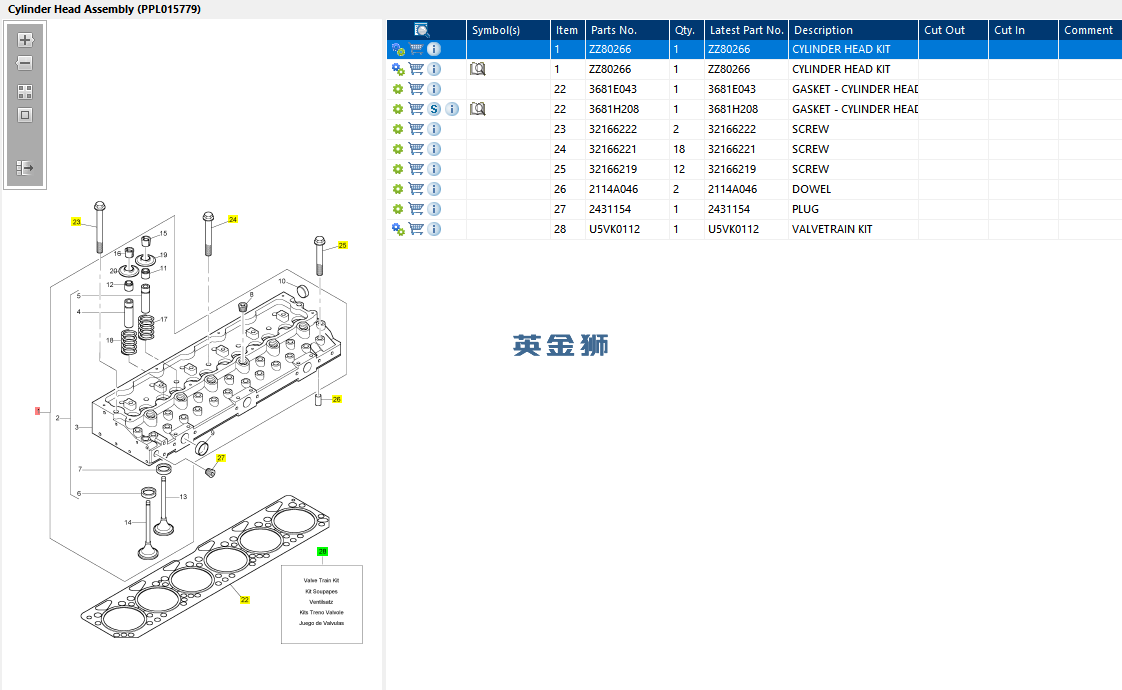Click book-magnifier symbol in second ZZ80266 row
The width and height of the screenshot is (1122, 690).
pos(477,69)
